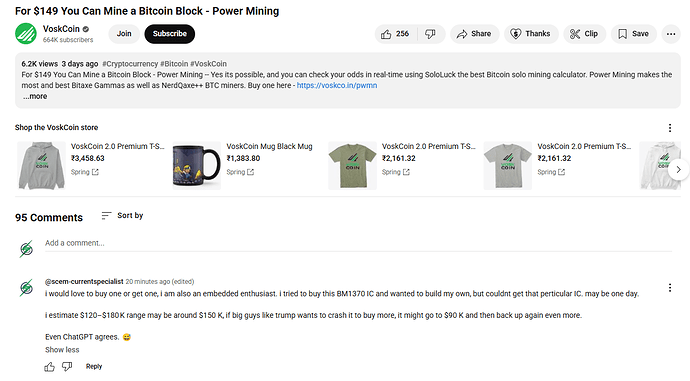This screenshot has width=690, height=381.
Task: Open the voskco.in/pwmn link
Action: [337, 85]
